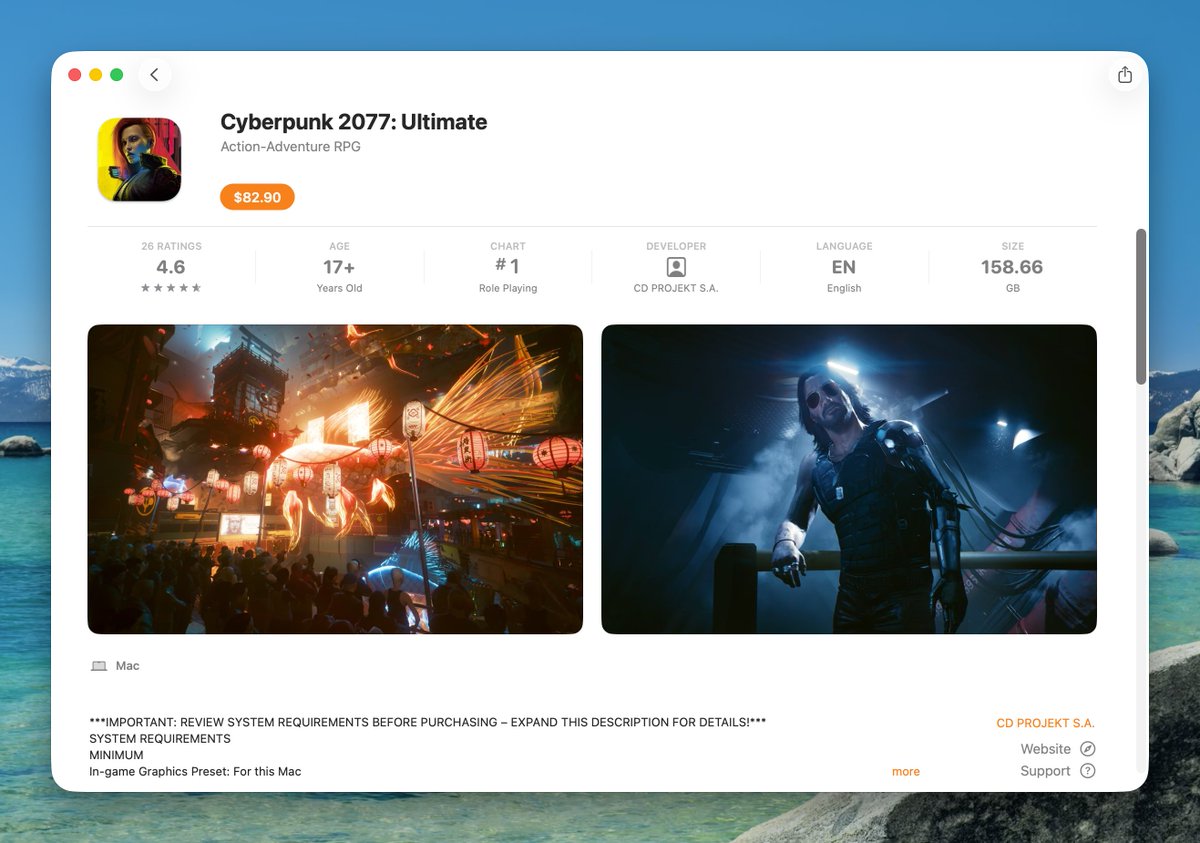Open the developer Website link
This screenshot has height=843, width=1200.
pyautogui.click(x=1045, y=749)
